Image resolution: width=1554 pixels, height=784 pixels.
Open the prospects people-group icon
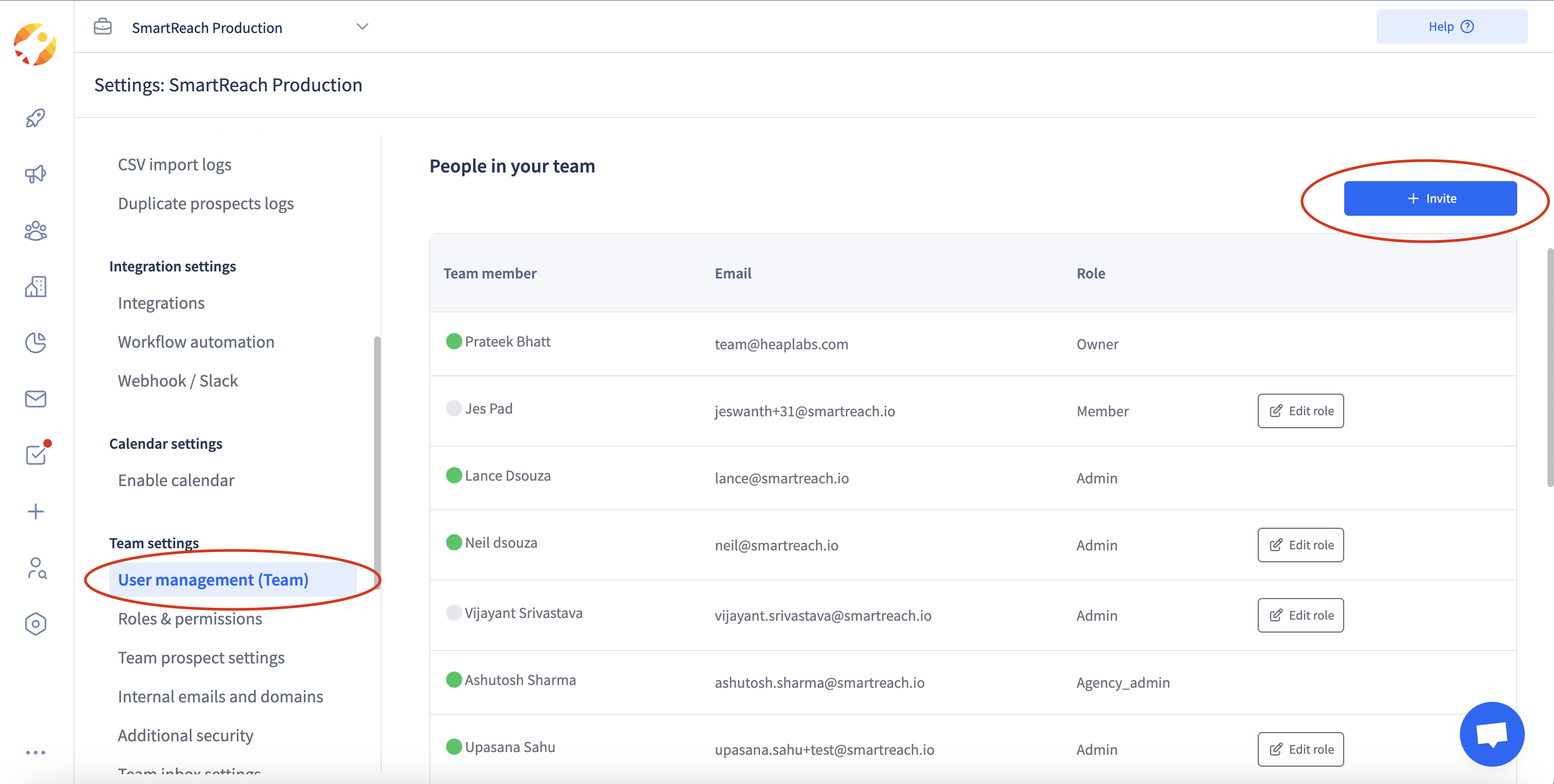[36, 230]
